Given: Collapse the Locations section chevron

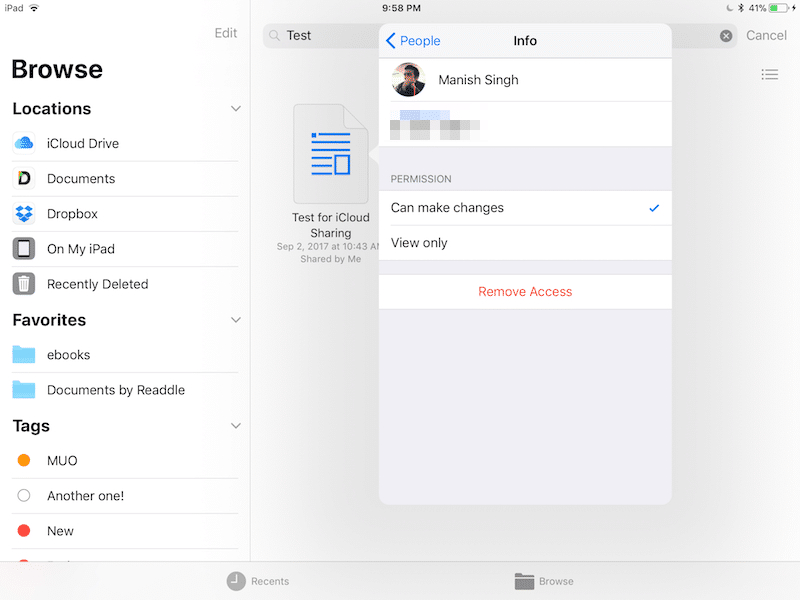Looking at the screenshot, I should point(236,108).
